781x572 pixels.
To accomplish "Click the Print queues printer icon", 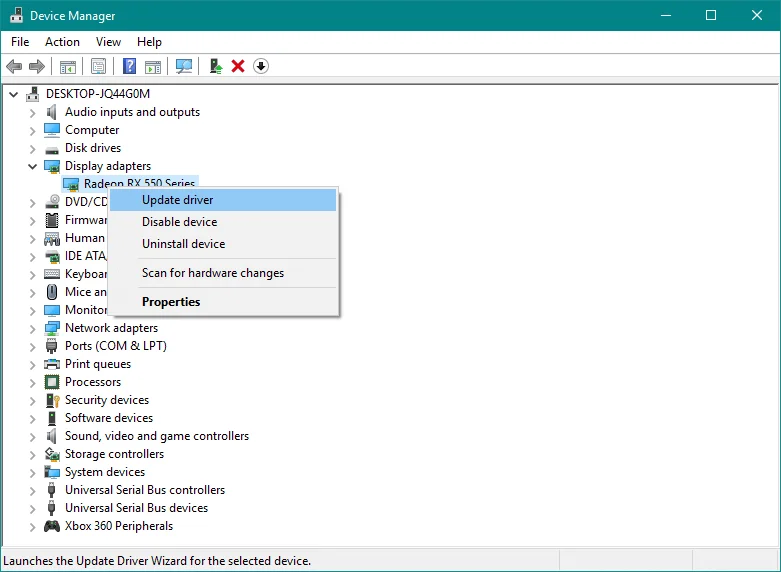I will [x=52, y=364].
